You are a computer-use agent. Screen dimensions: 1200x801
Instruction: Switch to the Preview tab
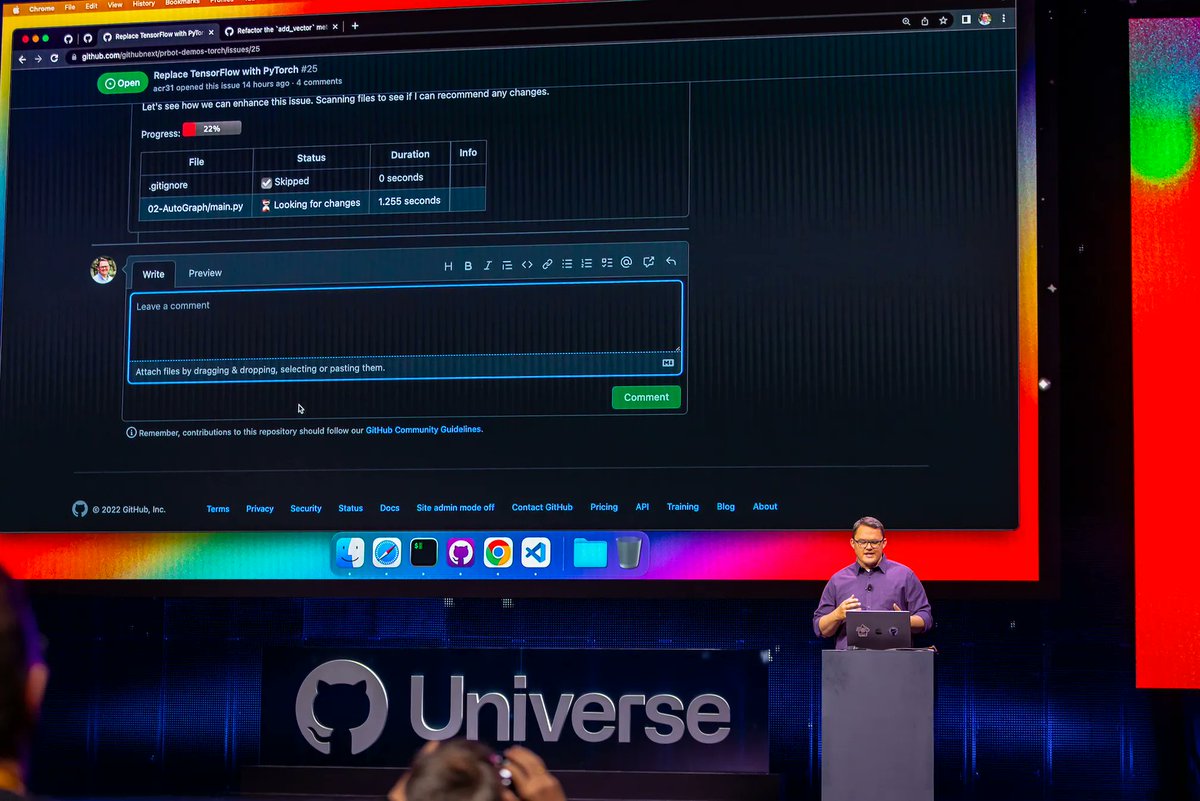205,273
